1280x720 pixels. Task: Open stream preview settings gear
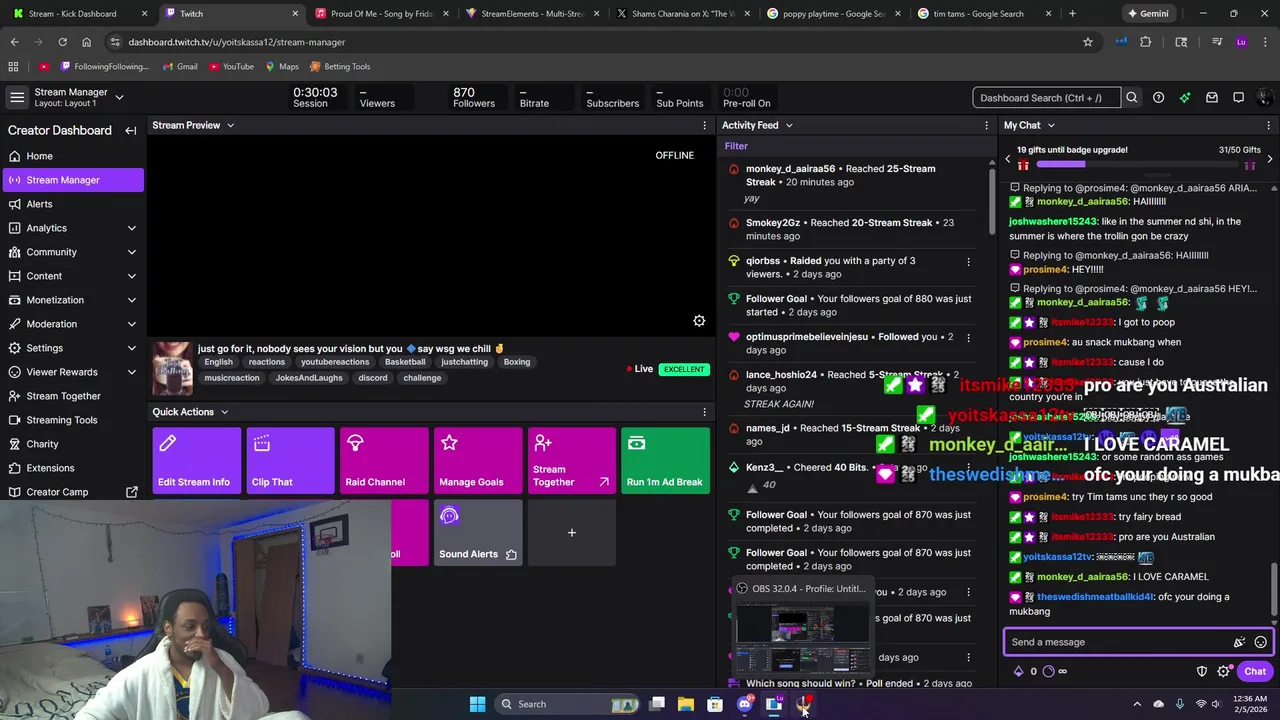click(x=699, y=320)
